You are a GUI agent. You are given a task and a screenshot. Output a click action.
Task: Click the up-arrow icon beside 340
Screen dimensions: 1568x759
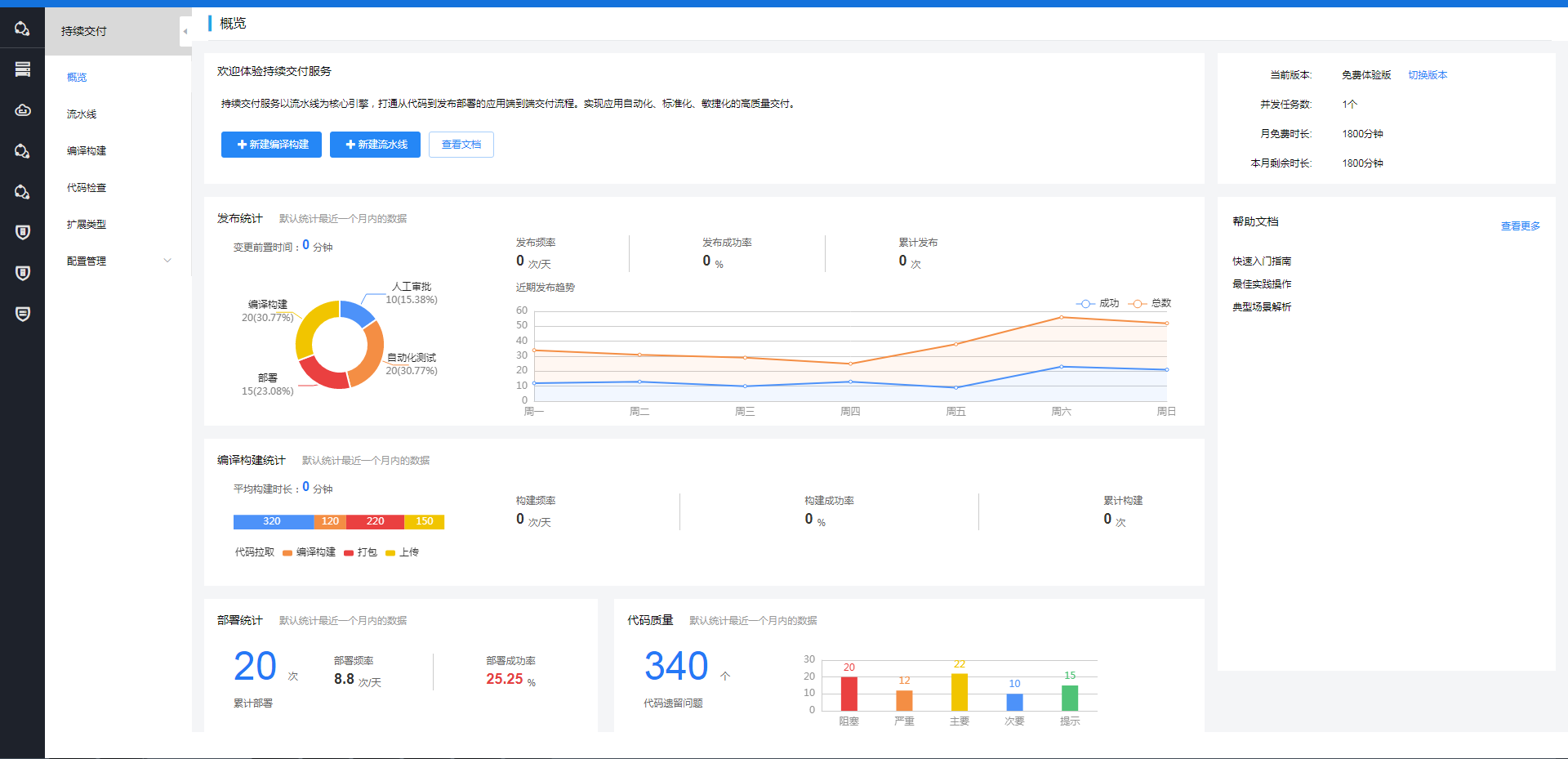pyautogui.click(x=725, y=676)
